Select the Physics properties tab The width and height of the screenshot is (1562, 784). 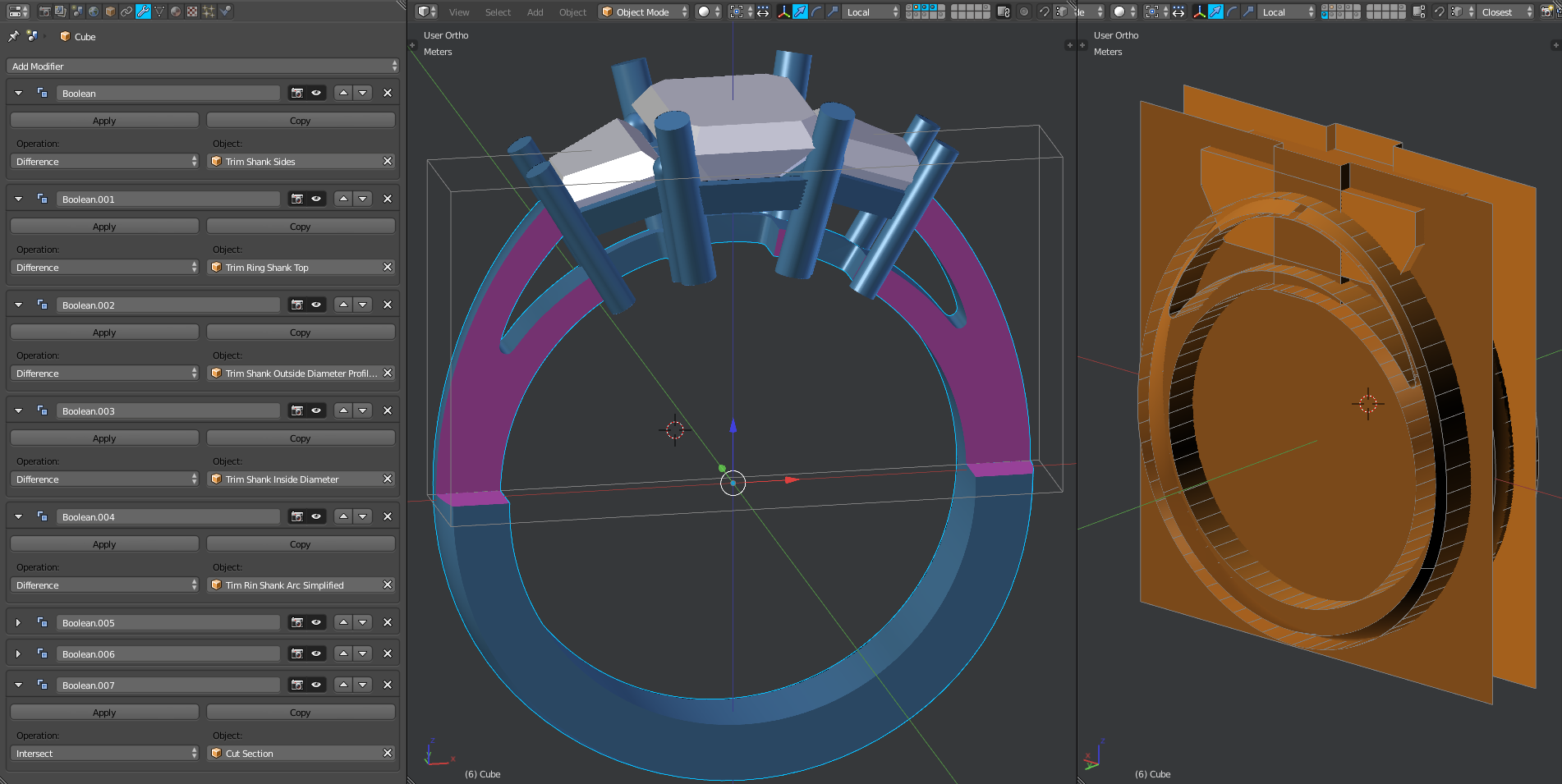tap(224, 11)
